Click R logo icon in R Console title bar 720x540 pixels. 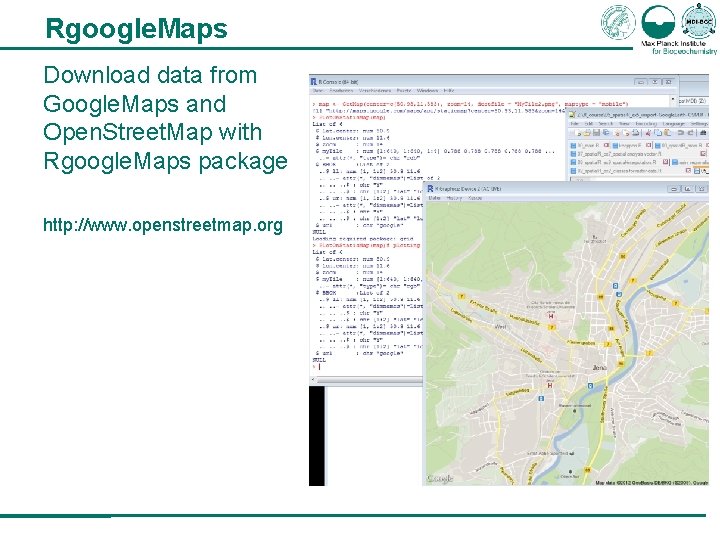(314, 82)
